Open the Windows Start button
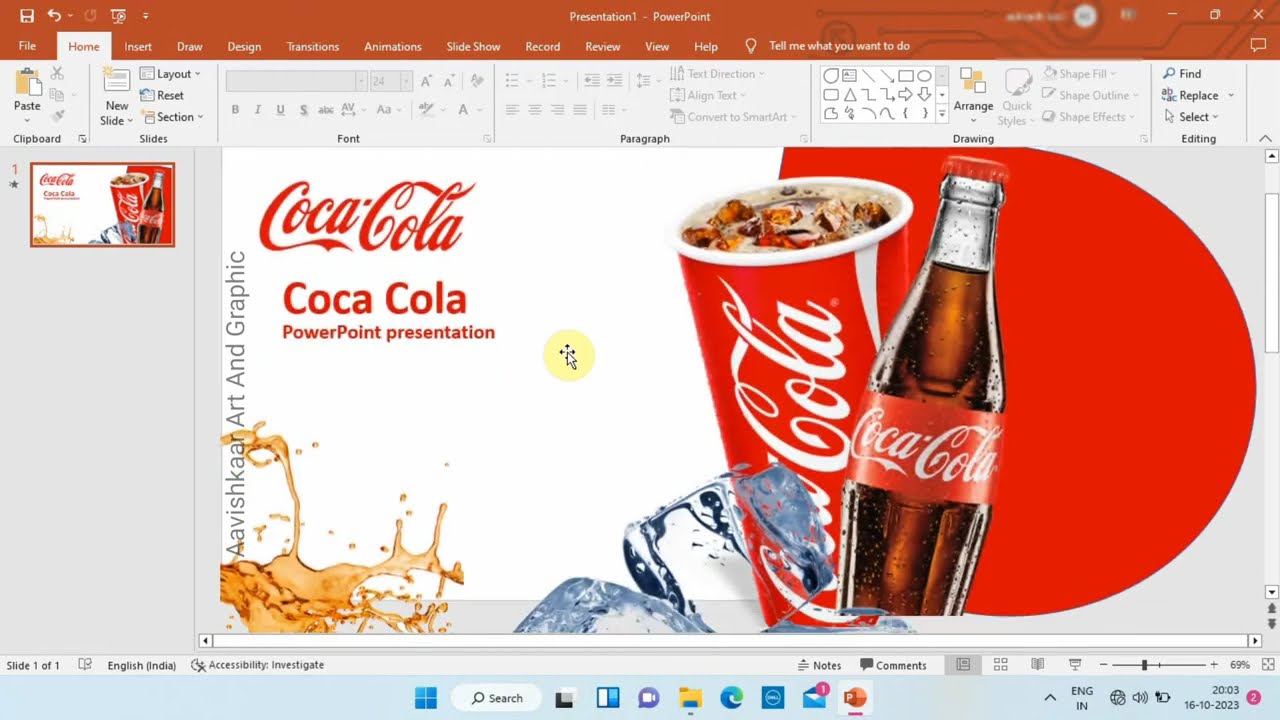This screenshot has height=720, width=1280. tap(425, 698)
